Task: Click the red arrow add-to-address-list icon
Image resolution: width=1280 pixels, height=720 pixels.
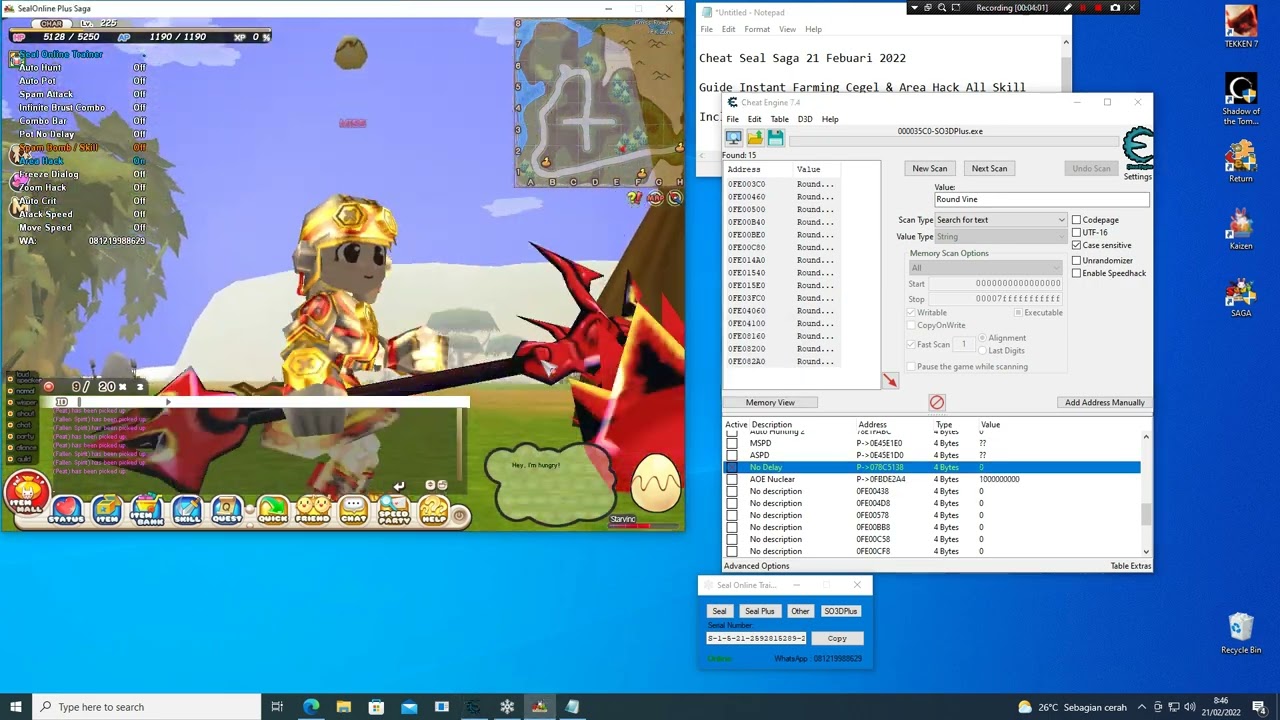Action: point(890,381)
